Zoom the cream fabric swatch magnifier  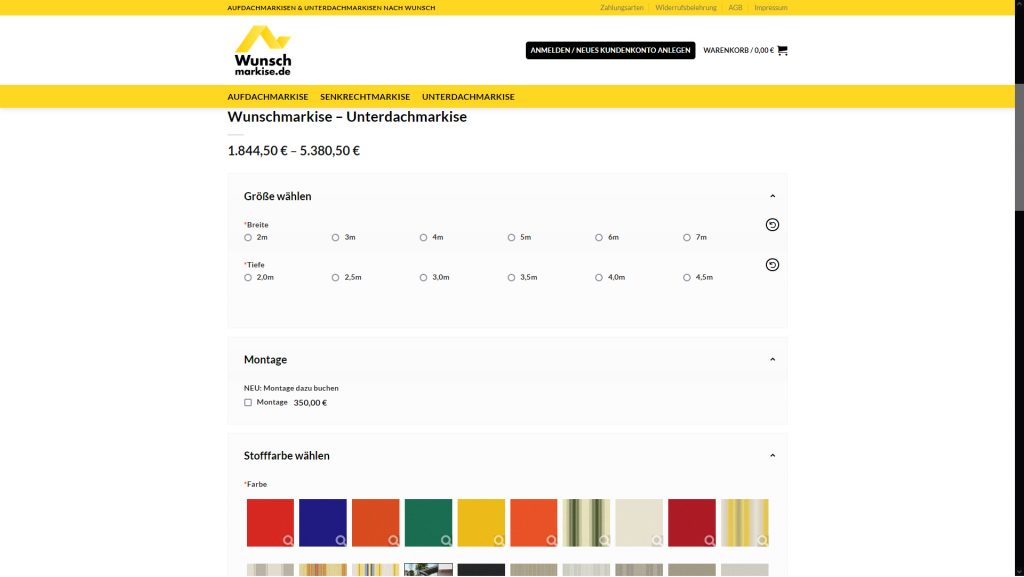[x=657, y=540]
